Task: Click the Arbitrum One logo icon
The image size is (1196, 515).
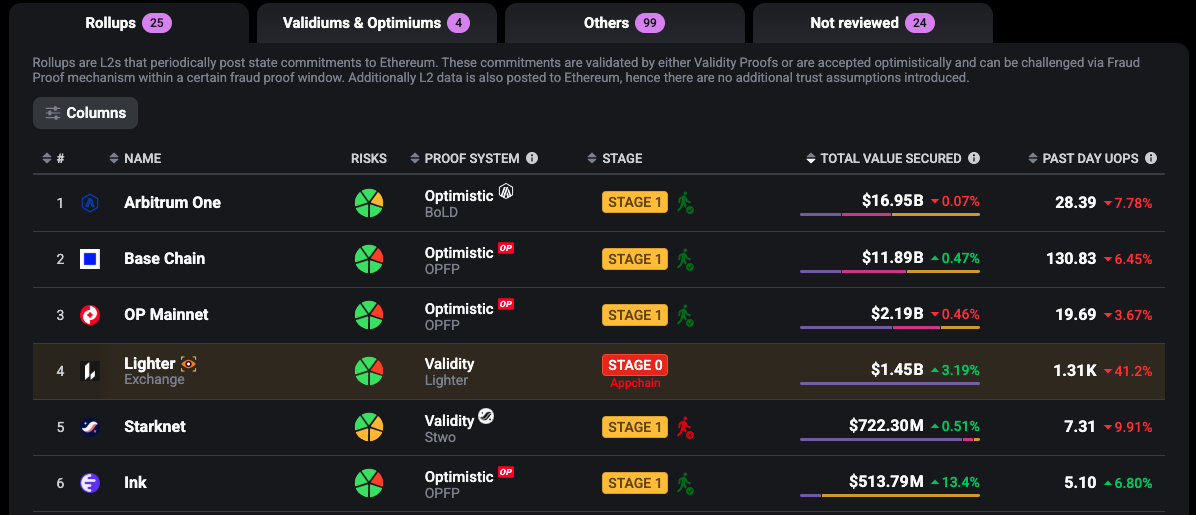Action: click(90, 203)
